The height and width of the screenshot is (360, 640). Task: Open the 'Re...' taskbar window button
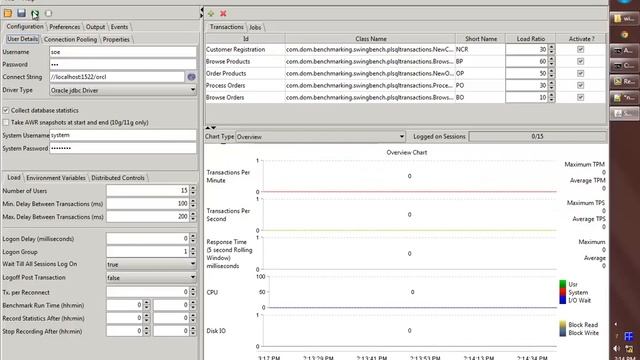[624, 82]
